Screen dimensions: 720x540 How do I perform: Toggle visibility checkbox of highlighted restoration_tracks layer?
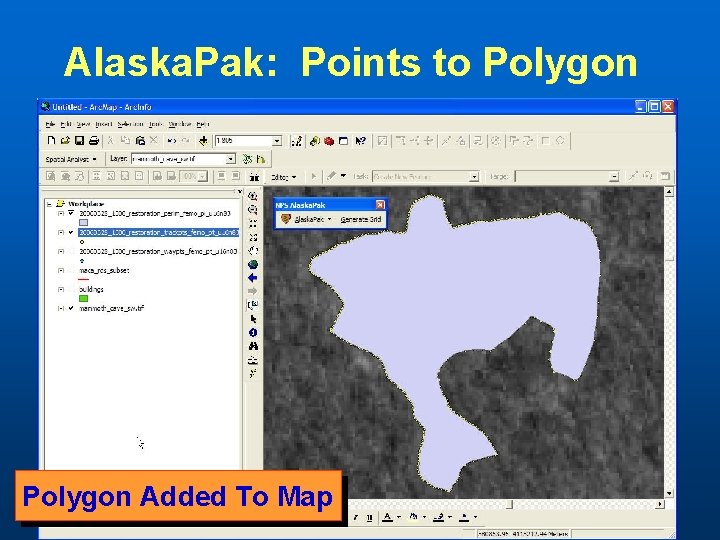(71, 232)
